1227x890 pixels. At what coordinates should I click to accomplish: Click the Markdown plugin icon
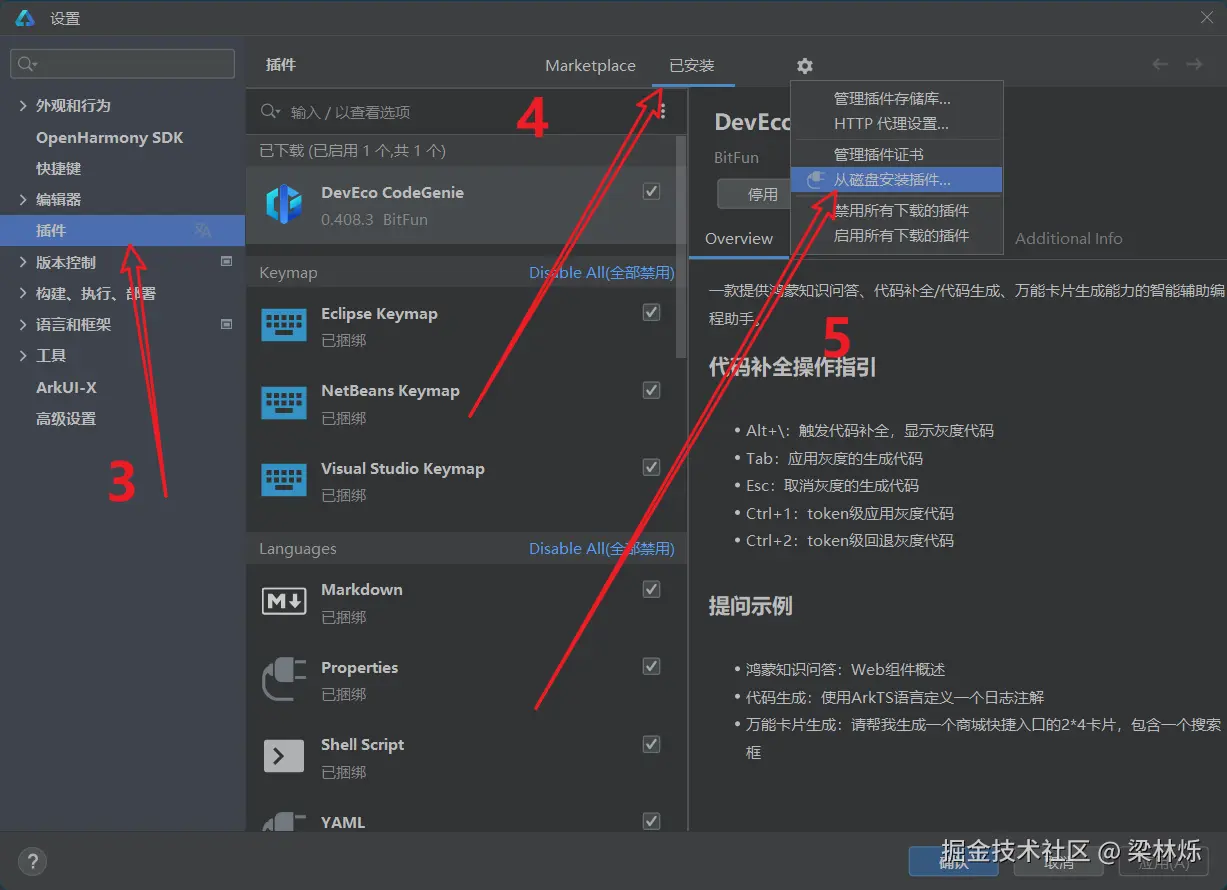(283, 600)
